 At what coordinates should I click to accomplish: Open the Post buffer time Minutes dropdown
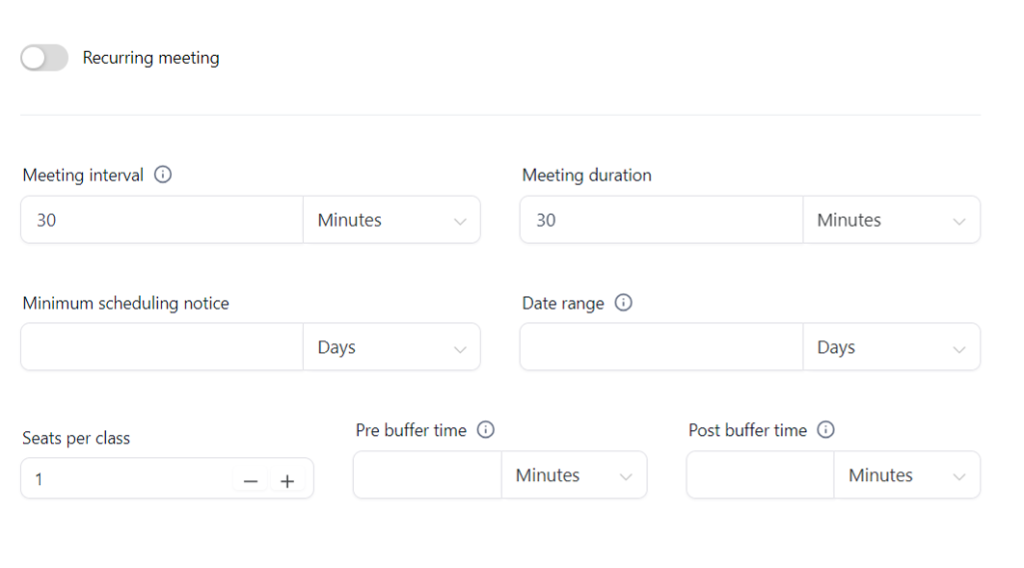(x=907, y=475)
